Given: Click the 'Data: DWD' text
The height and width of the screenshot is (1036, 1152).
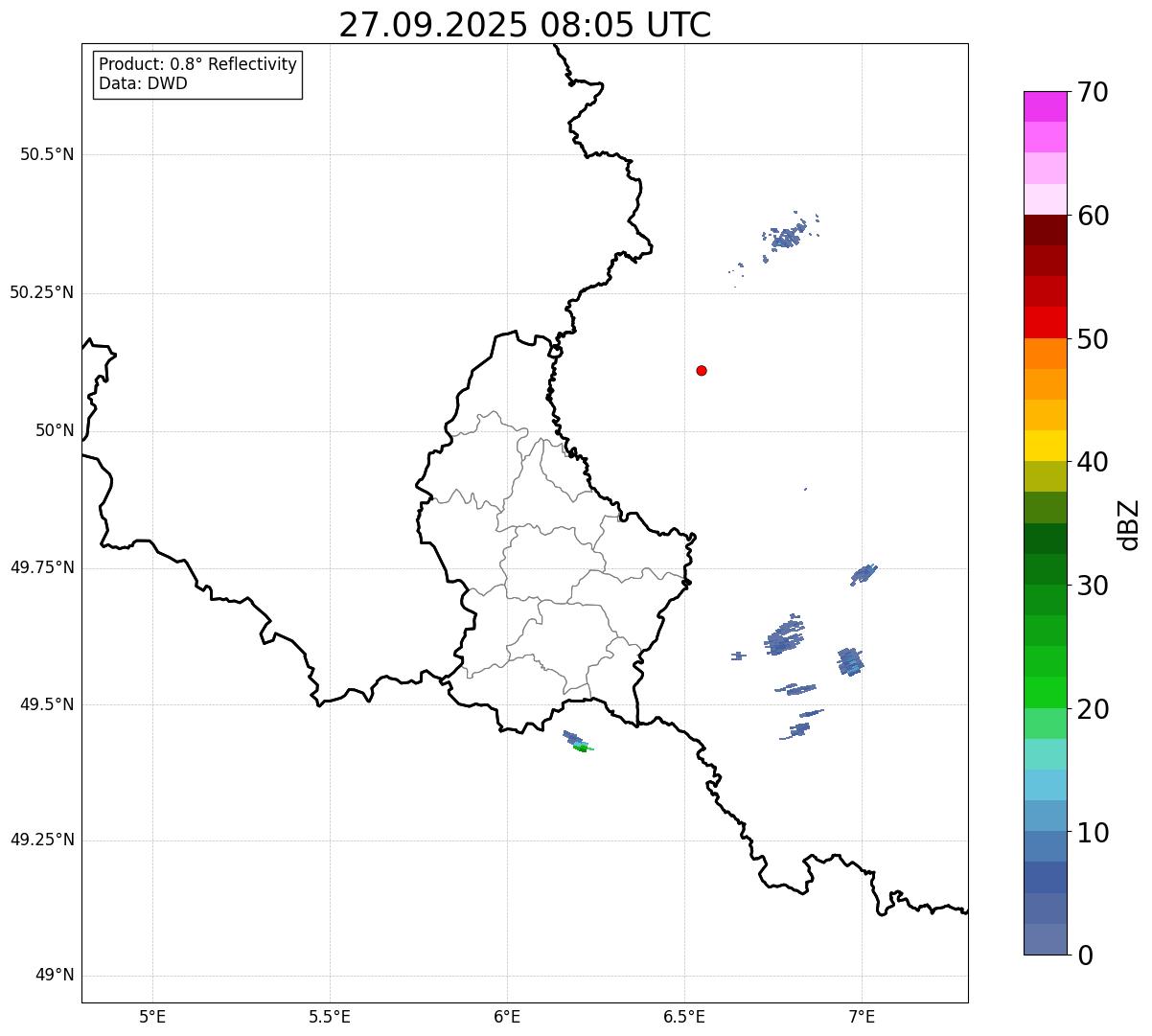Looking at the screenshot, I should click(x=143, y=83).
